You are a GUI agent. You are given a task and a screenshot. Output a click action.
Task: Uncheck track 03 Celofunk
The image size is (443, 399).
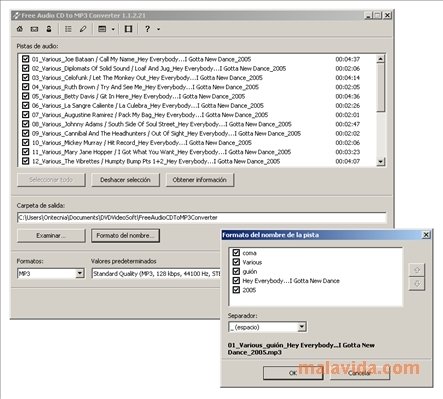coord(25,78)
